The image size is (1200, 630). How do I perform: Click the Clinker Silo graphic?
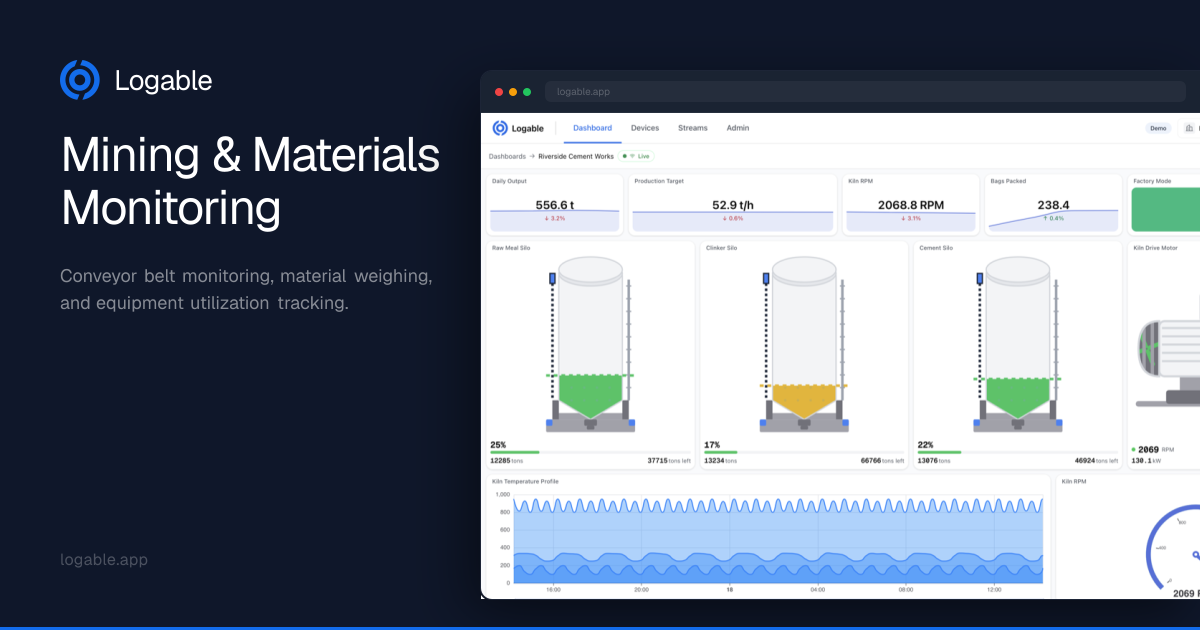804,343
